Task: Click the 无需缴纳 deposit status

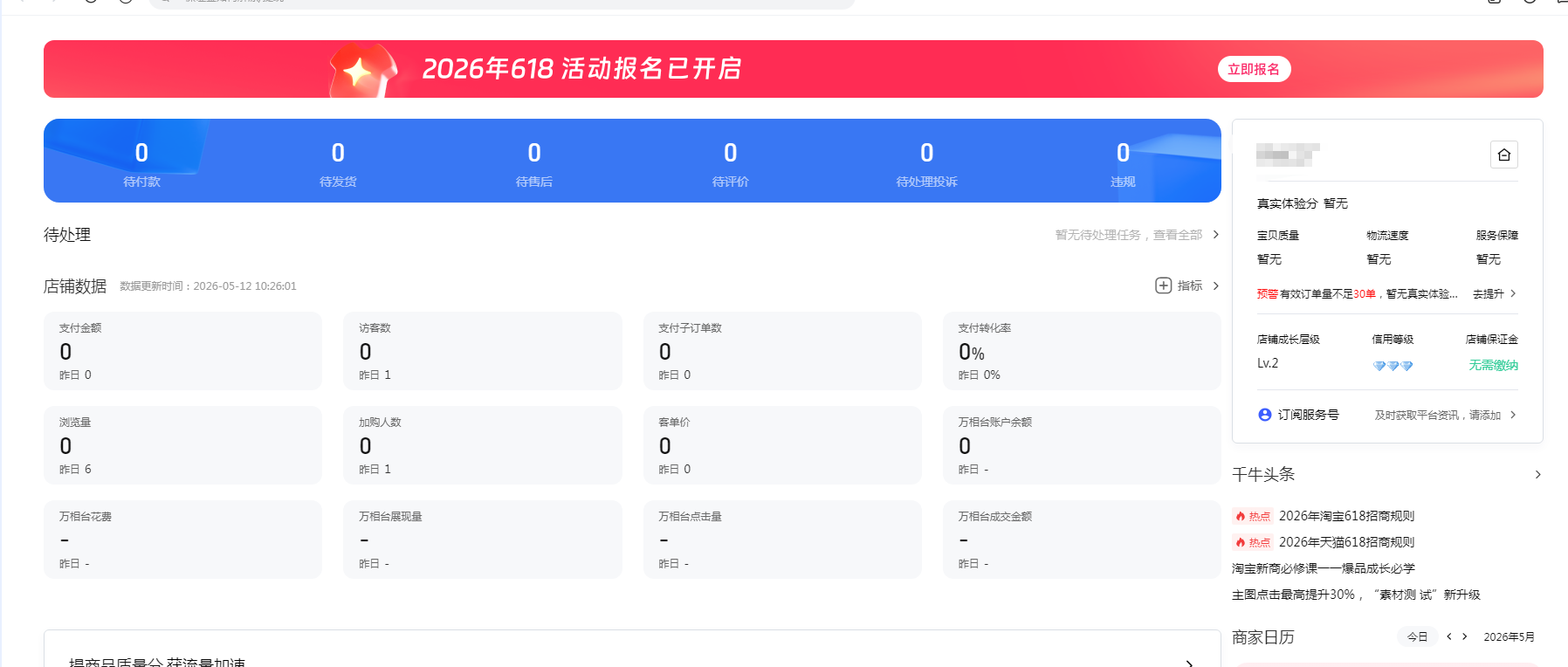Action: 1493,365
